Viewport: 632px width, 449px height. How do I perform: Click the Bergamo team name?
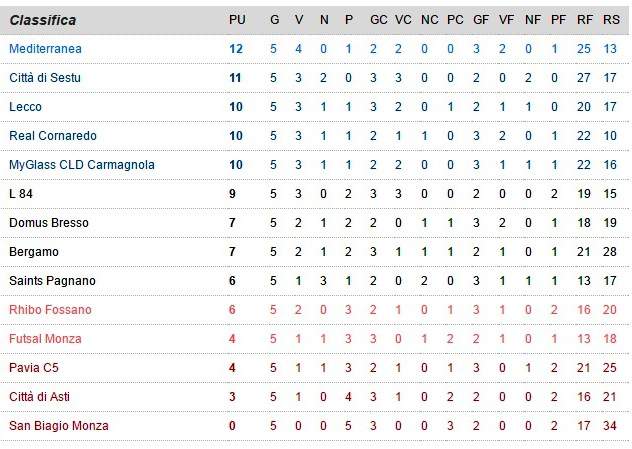34,251
